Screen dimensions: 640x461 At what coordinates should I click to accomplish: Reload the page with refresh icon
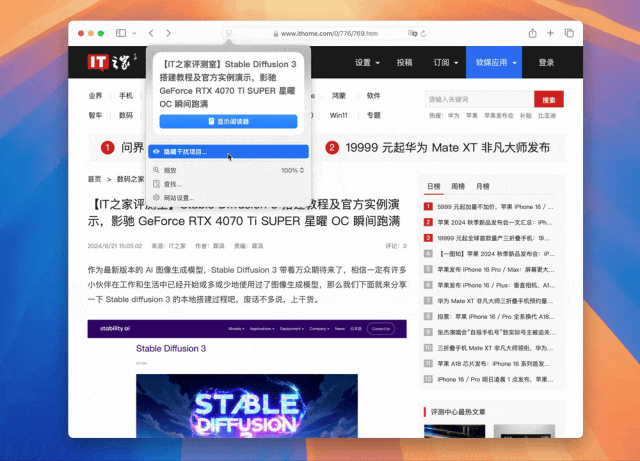click(x=423, y=33)
